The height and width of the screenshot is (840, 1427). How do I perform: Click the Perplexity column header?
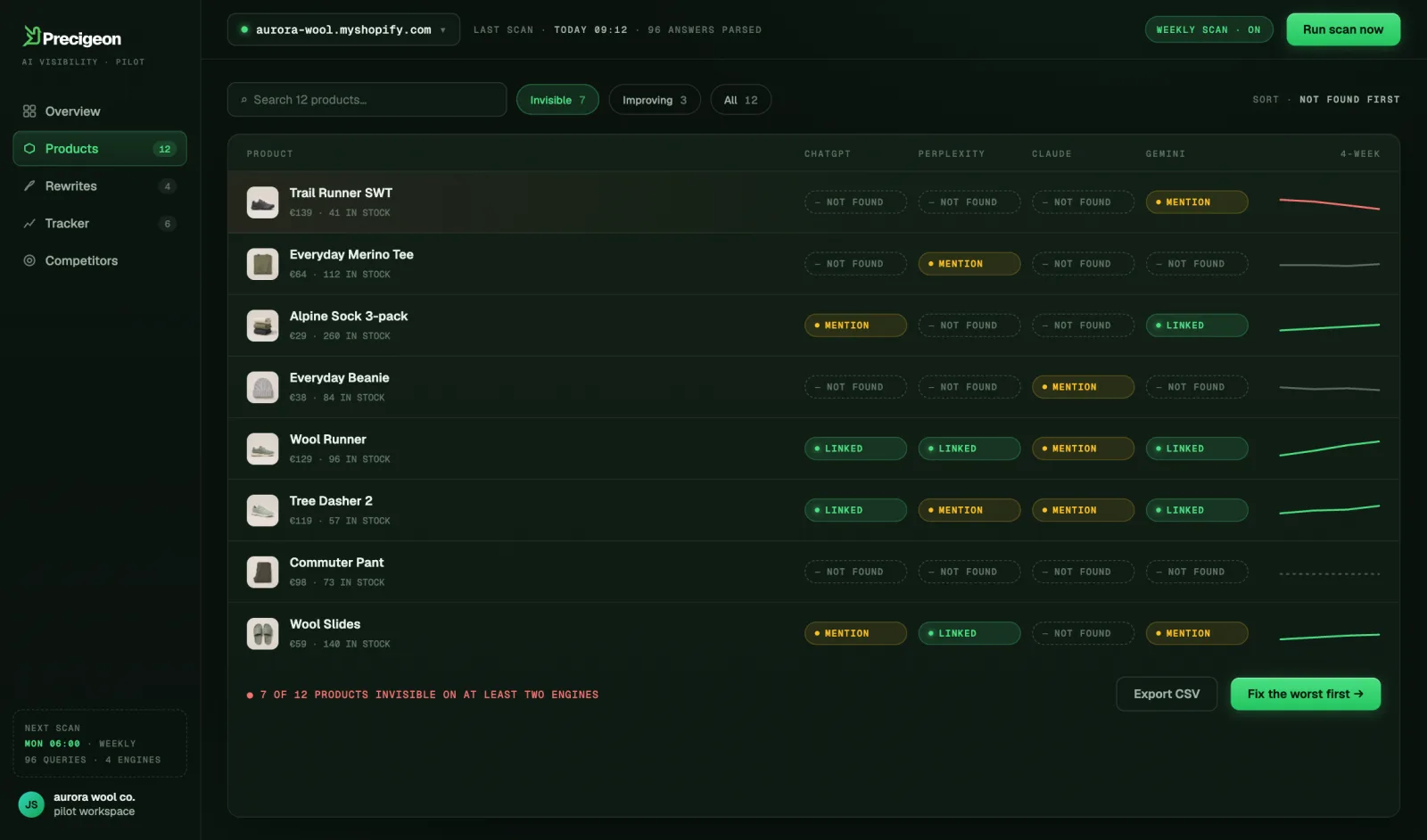(x=952, y=154)
